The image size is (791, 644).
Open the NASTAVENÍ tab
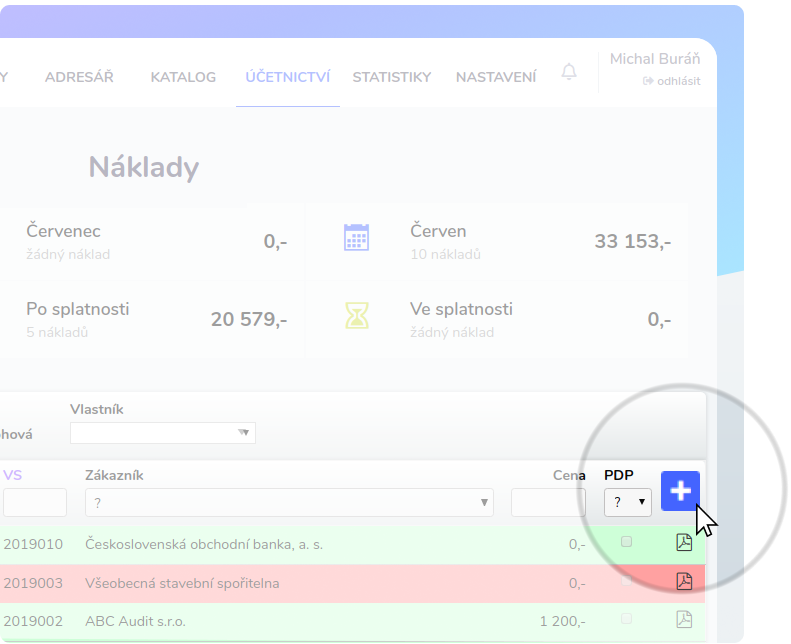point(496,77)
